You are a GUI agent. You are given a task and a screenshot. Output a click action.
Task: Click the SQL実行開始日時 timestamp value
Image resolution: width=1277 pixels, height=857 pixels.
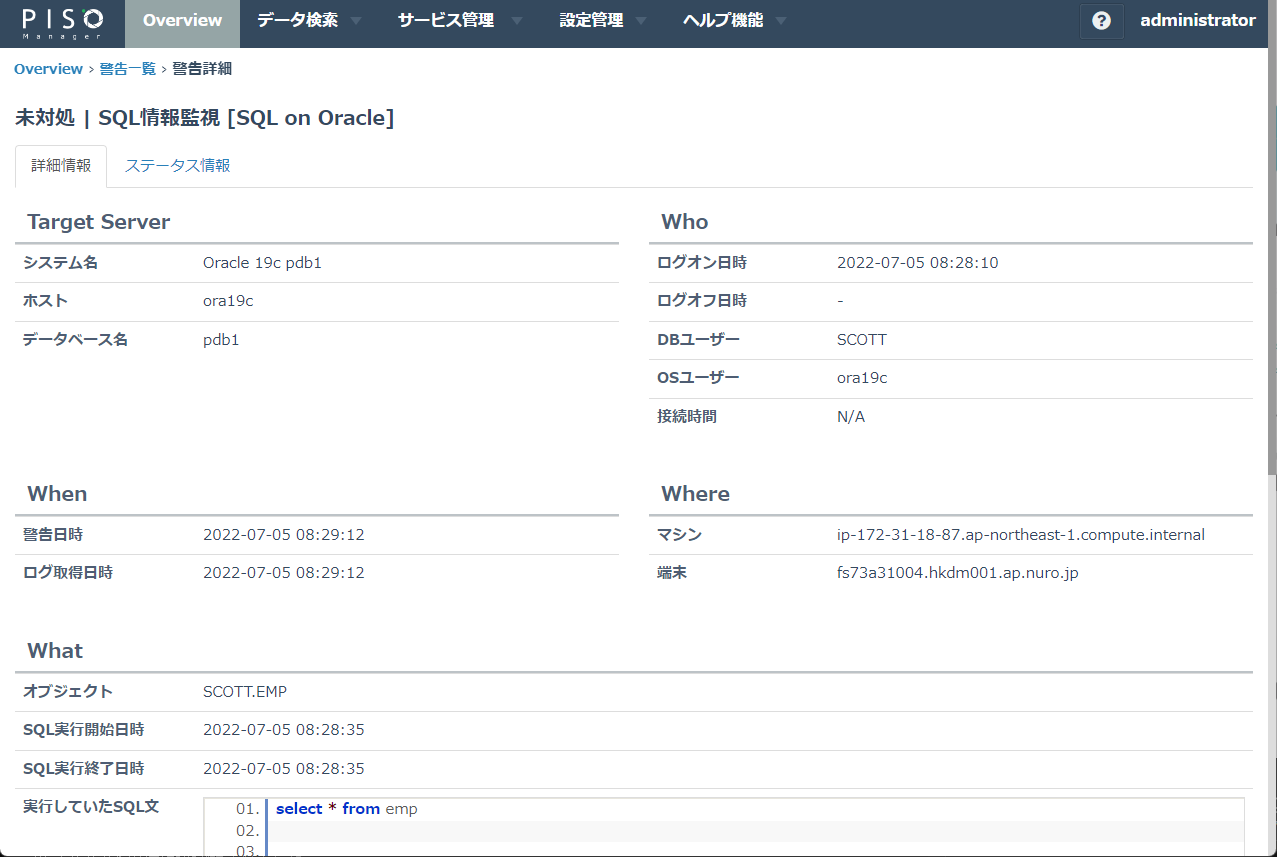click(x=284, y=730)
